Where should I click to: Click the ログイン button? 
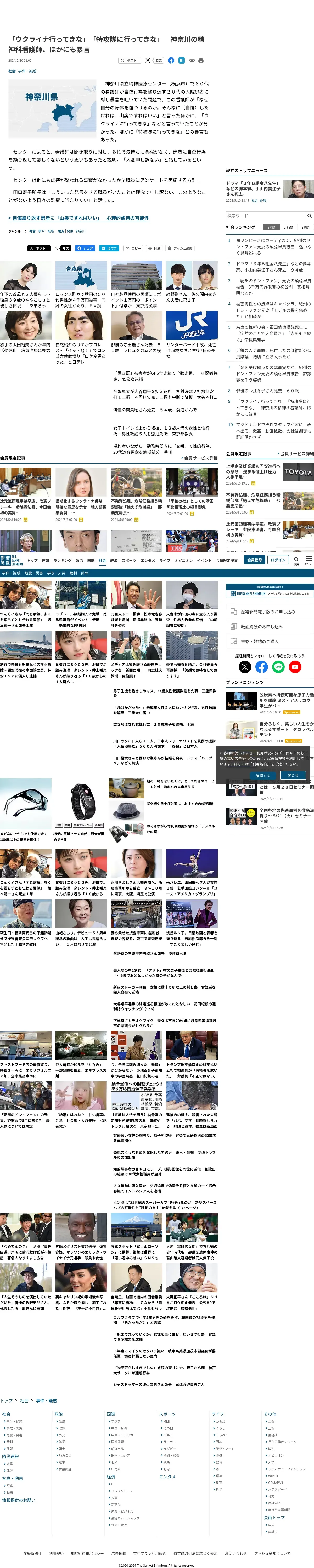pyautogui.click(x=278, y=560)
